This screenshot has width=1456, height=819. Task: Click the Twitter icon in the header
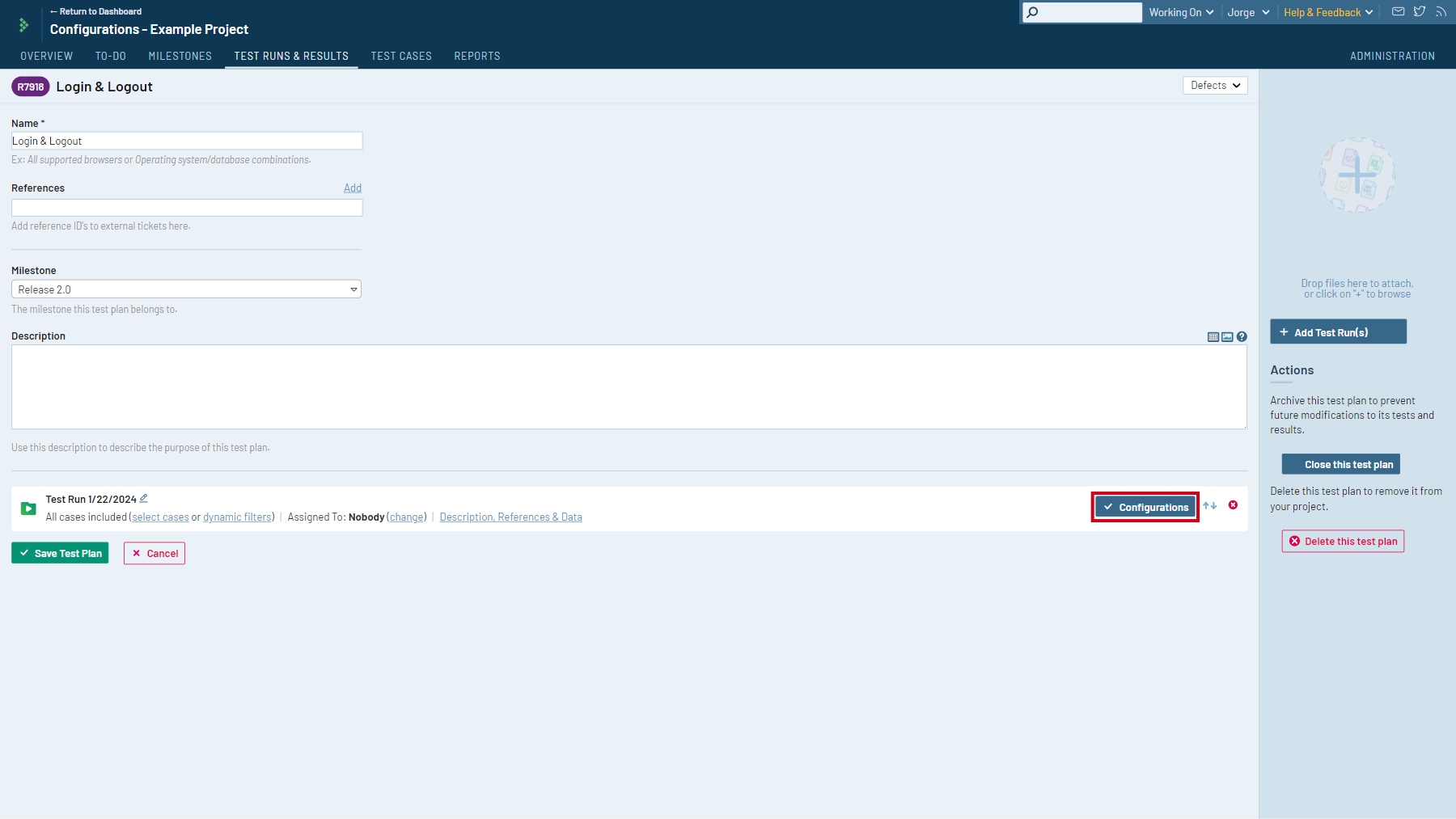1420,12
